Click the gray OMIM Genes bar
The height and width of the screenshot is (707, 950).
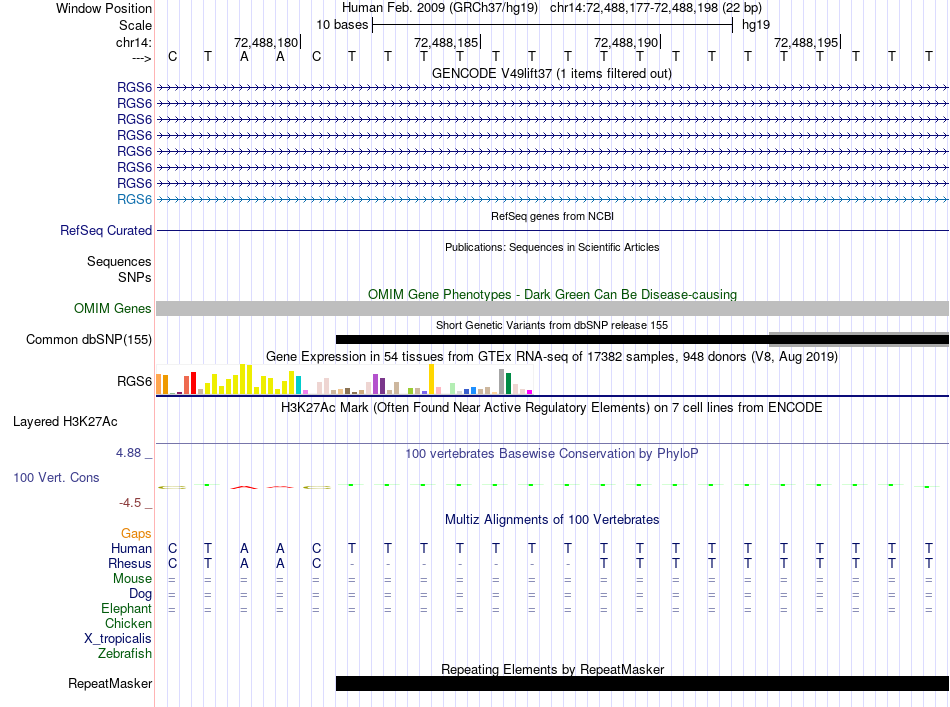(552, 308)
